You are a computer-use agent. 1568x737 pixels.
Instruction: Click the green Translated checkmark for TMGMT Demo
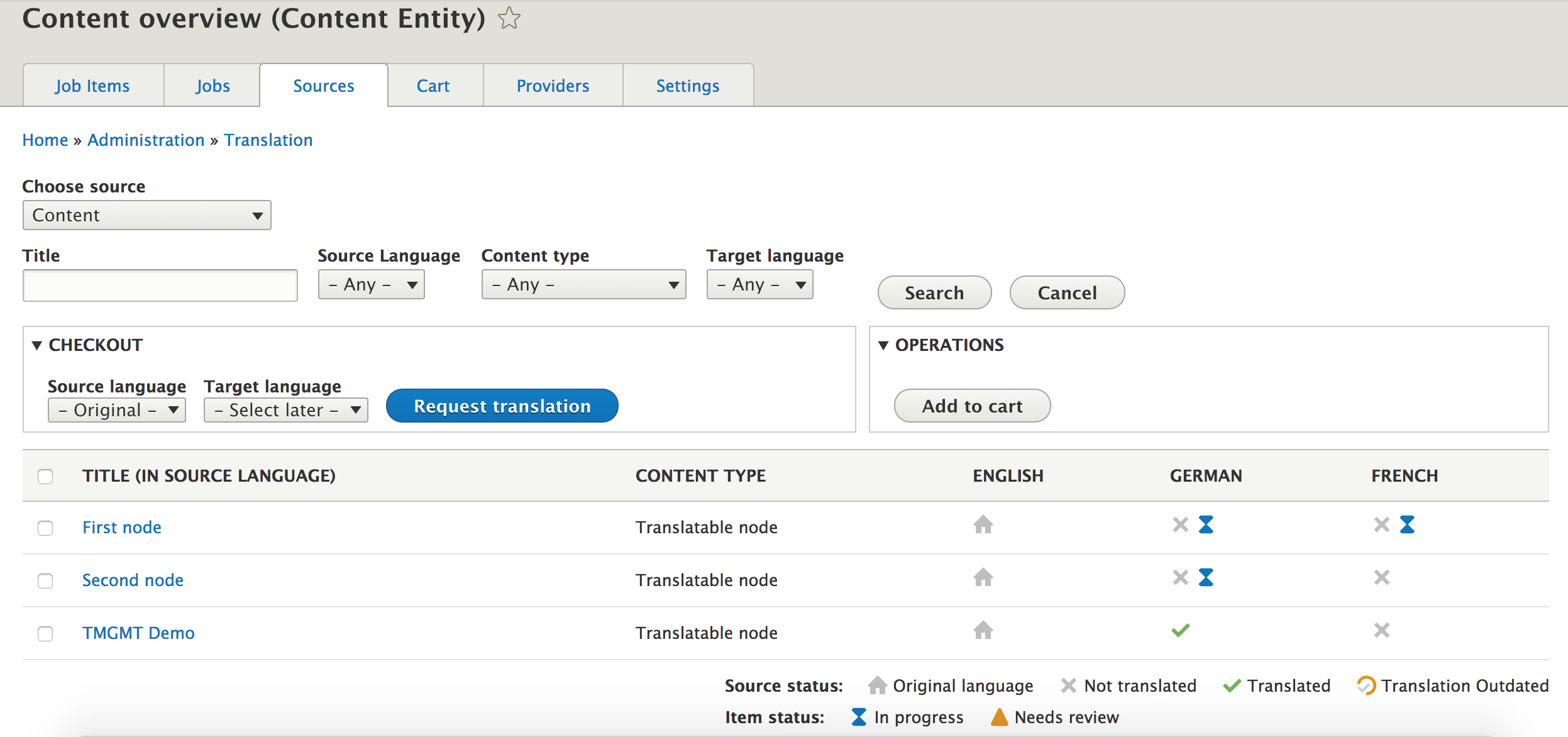click(1179, 630)
